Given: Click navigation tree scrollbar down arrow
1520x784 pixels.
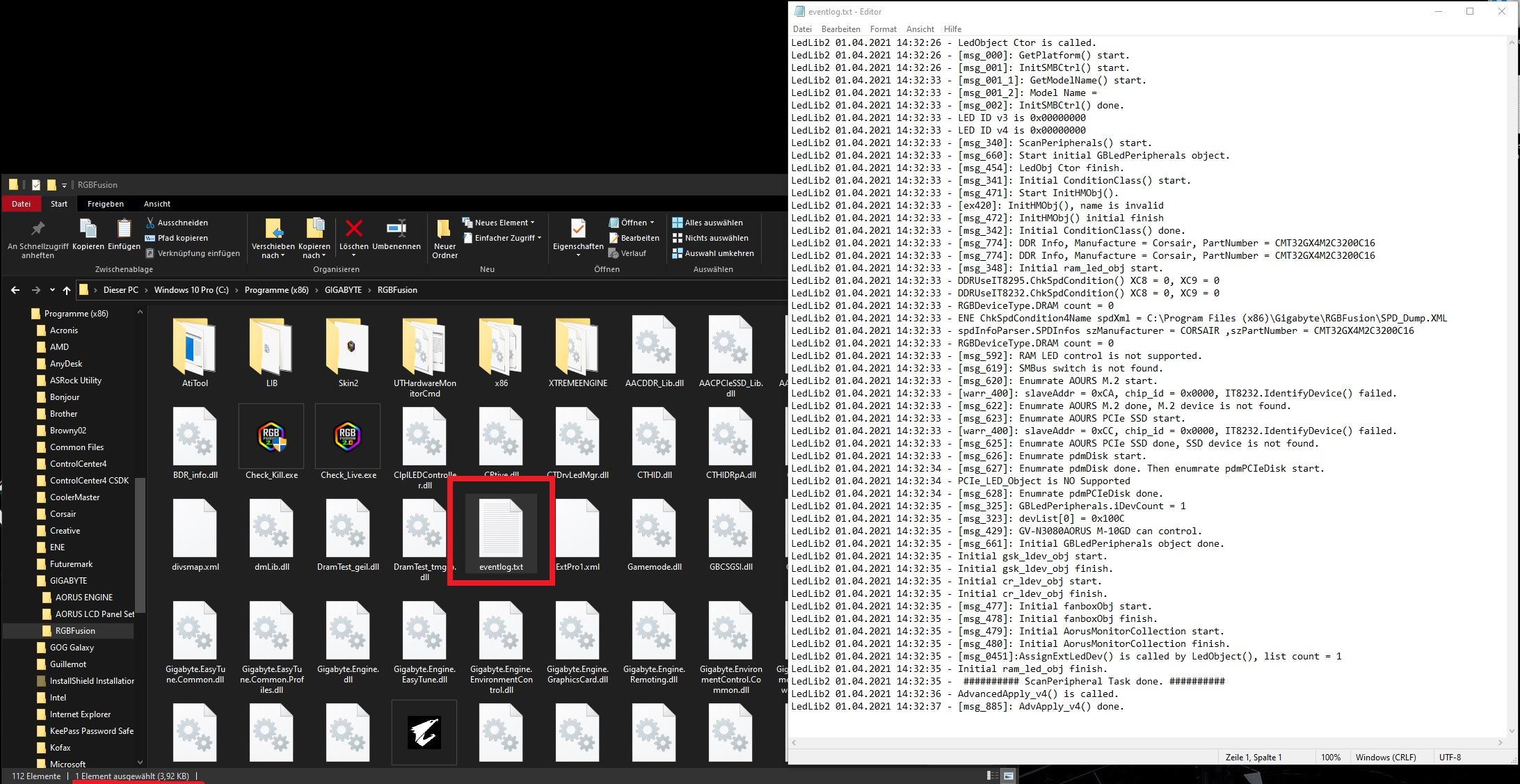Looking at the screenshot, I should tap(140, 762).
